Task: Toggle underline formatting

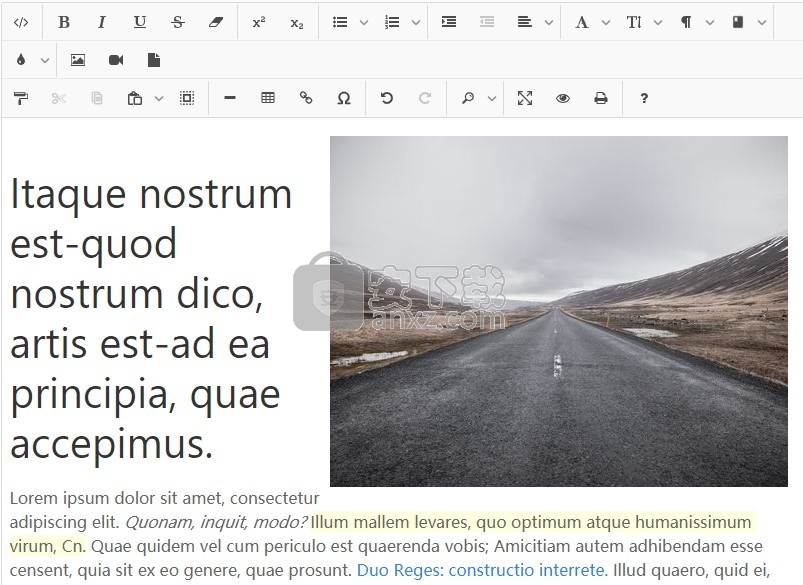Action: coord(139,22)
